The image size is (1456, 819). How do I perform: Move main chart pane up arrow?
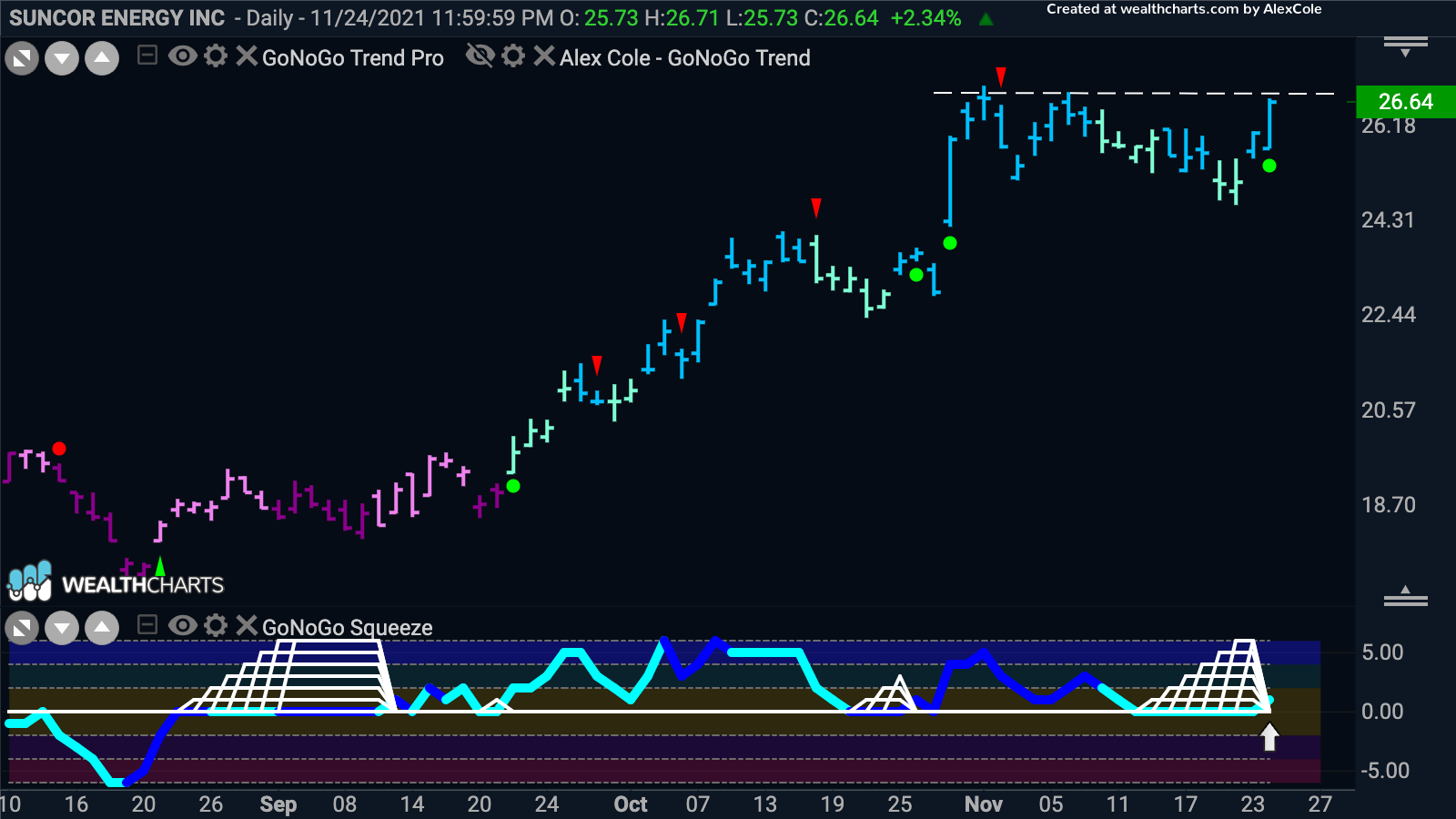(x=102, y=59)
